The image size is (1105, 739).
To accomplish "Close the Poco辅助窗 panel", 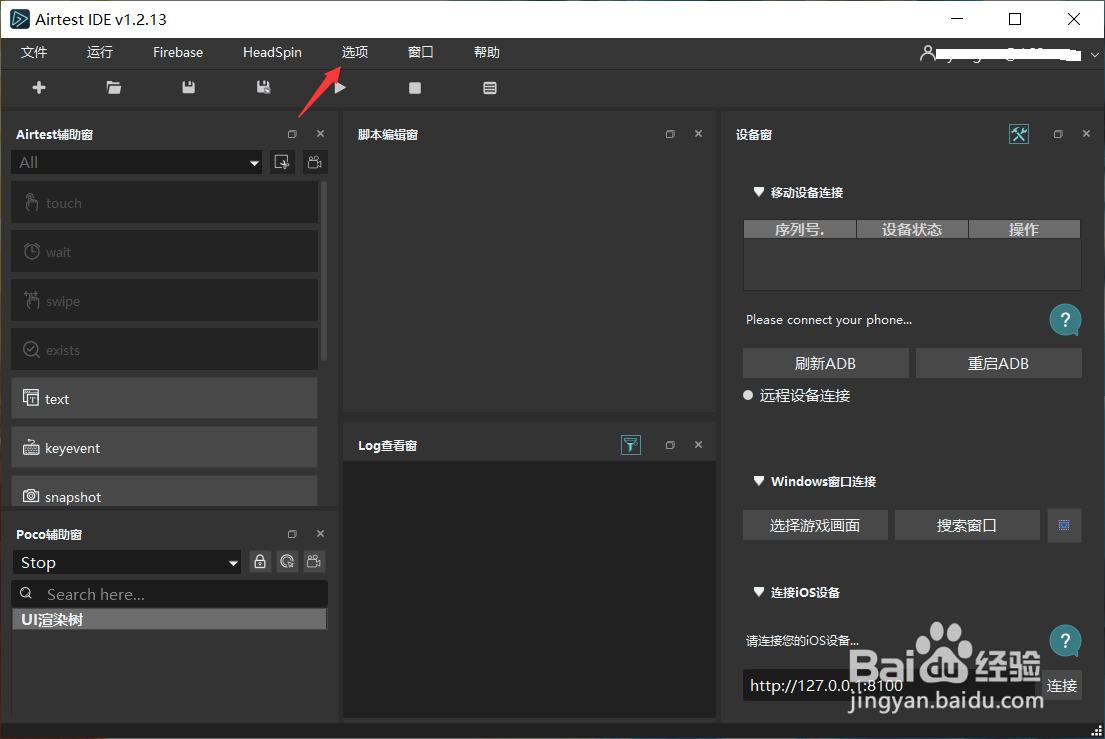I will pyautogui.click(x=321, y=534).
